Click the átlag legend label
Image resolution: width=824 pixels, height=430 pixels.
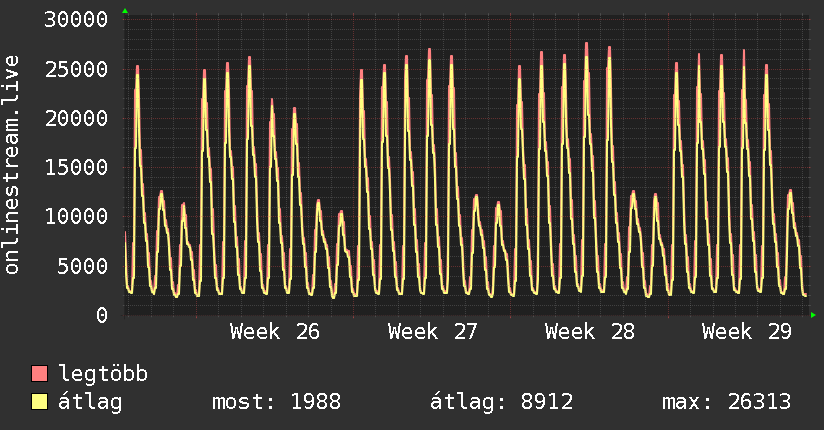pyautogui.click(x=90, y=402)
